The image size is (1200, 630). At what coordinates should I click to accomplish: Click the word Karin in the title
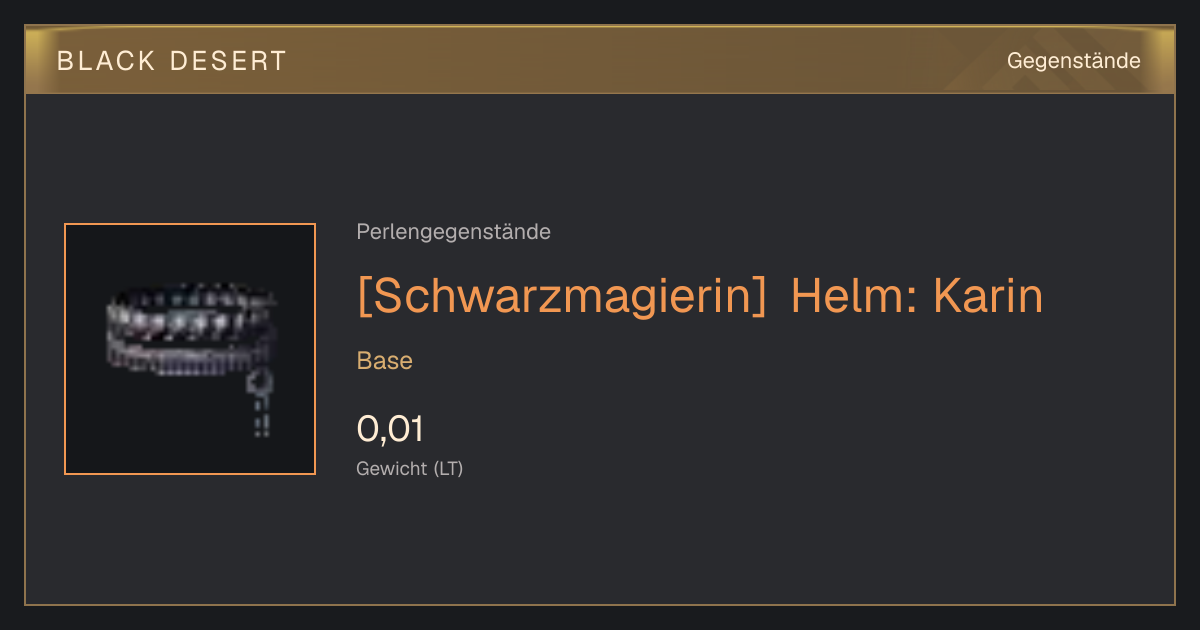(x=988, y=296)
